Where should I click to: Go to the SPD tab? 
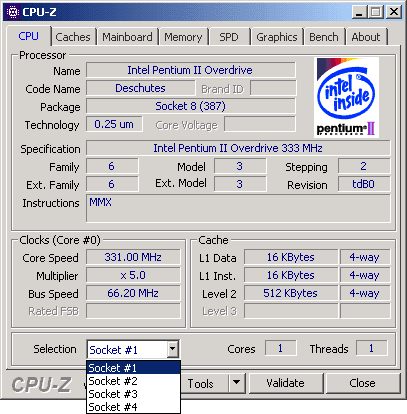pos(229,37)
